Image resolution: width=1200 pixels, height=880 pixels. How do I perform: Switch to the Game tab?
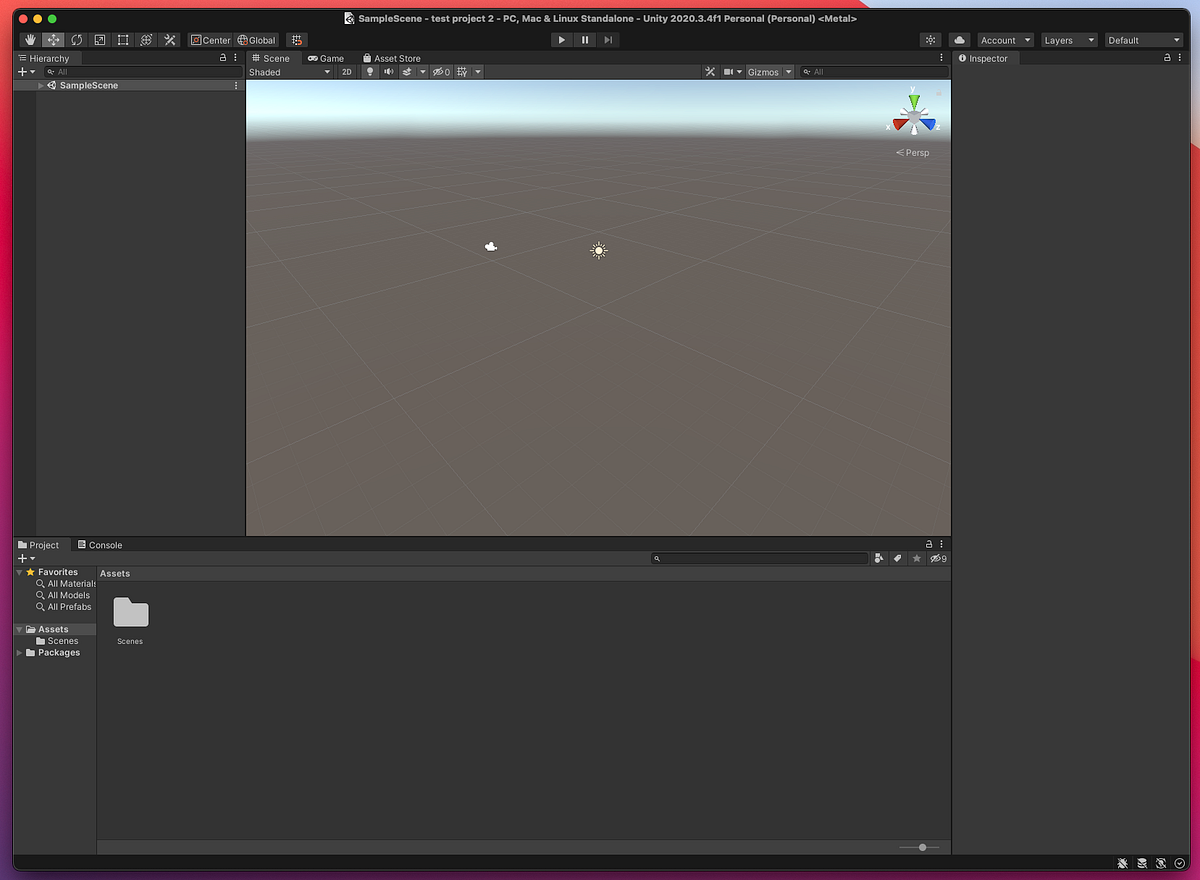[x=326, y=58]
